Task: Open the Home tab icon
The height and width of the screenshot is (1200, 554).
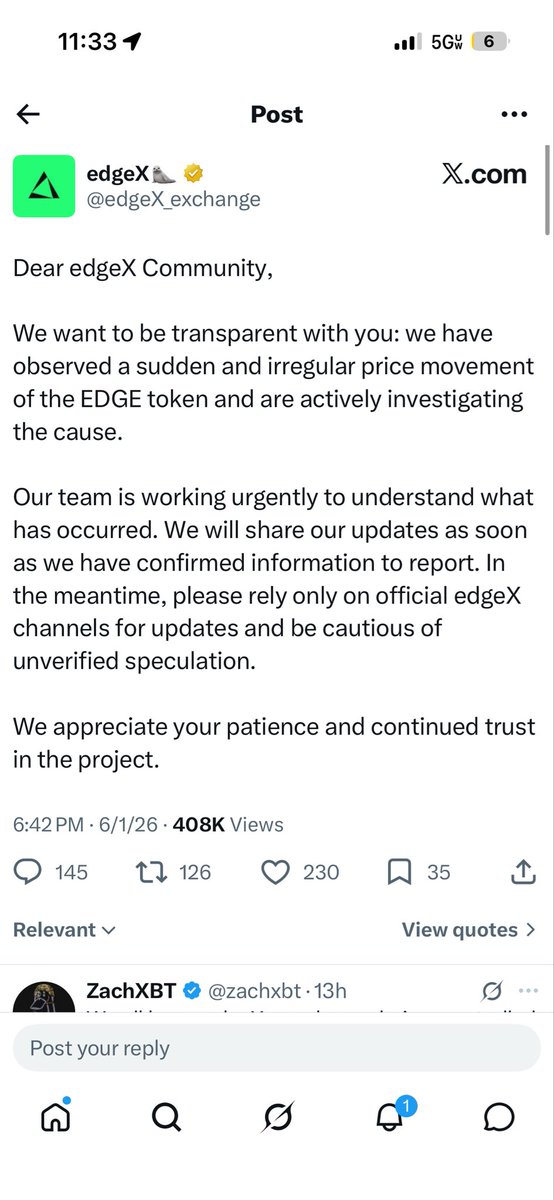Action: click(x=55, y=1116)
